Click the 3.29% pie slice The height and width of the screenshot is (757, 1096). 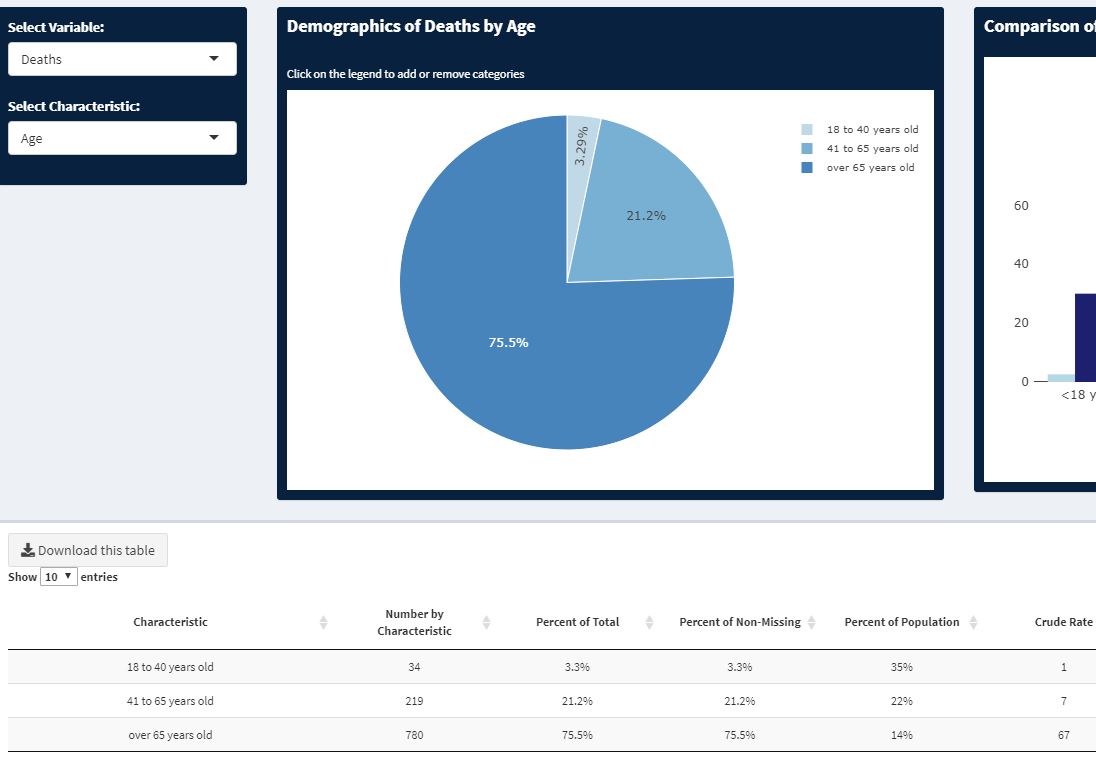tap(582, 145)
